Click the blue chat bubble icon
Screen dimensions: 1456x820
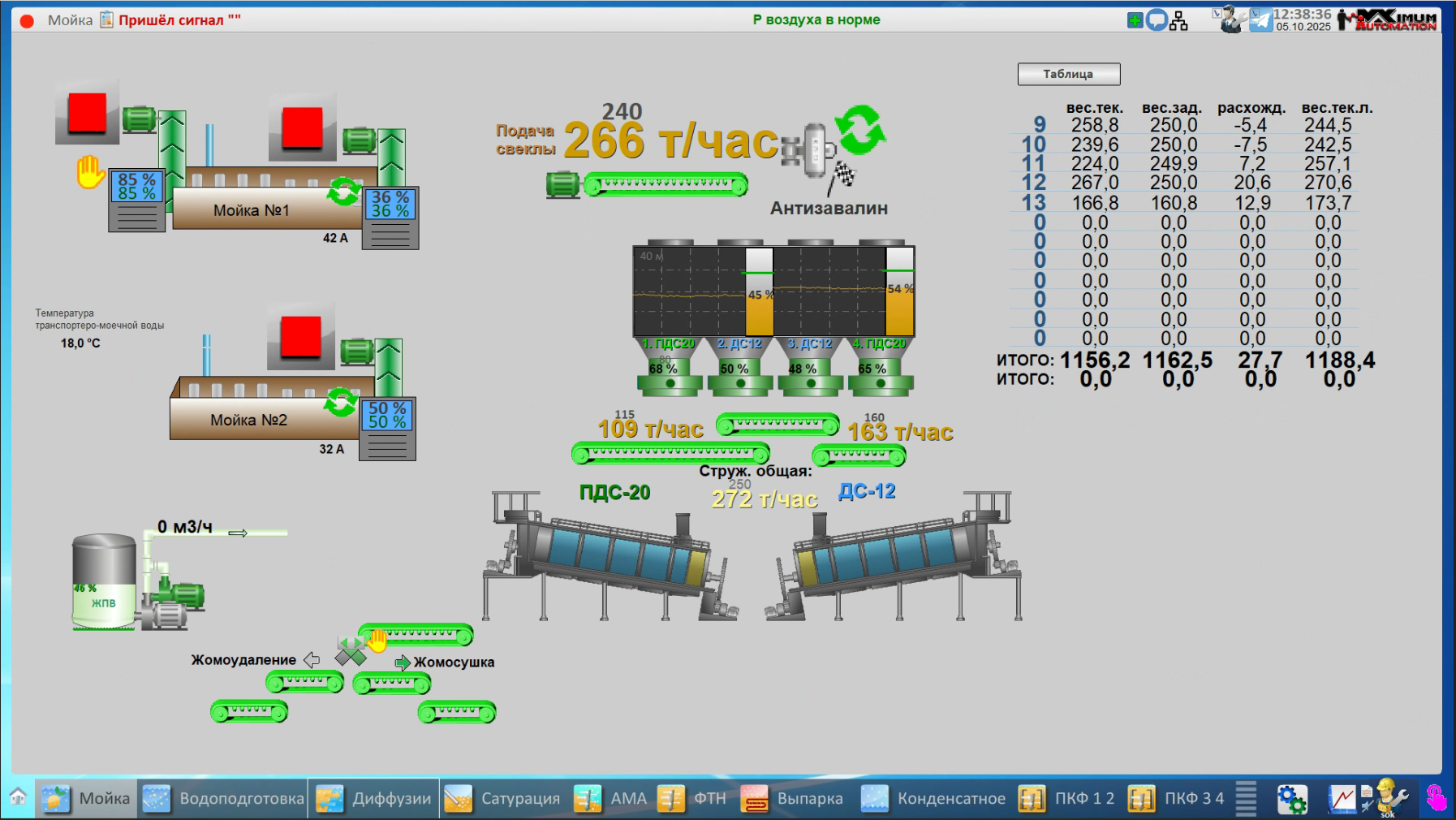click(x=1157, y=20)
